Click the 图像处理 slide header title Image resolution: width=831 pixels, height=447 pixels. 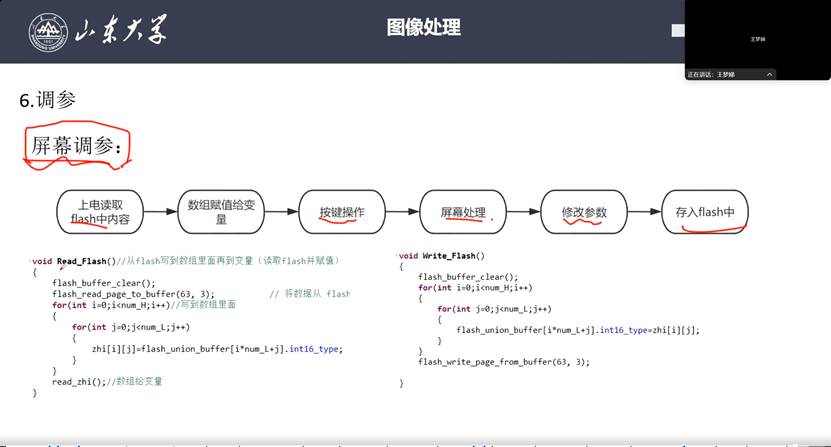(423, 28)
